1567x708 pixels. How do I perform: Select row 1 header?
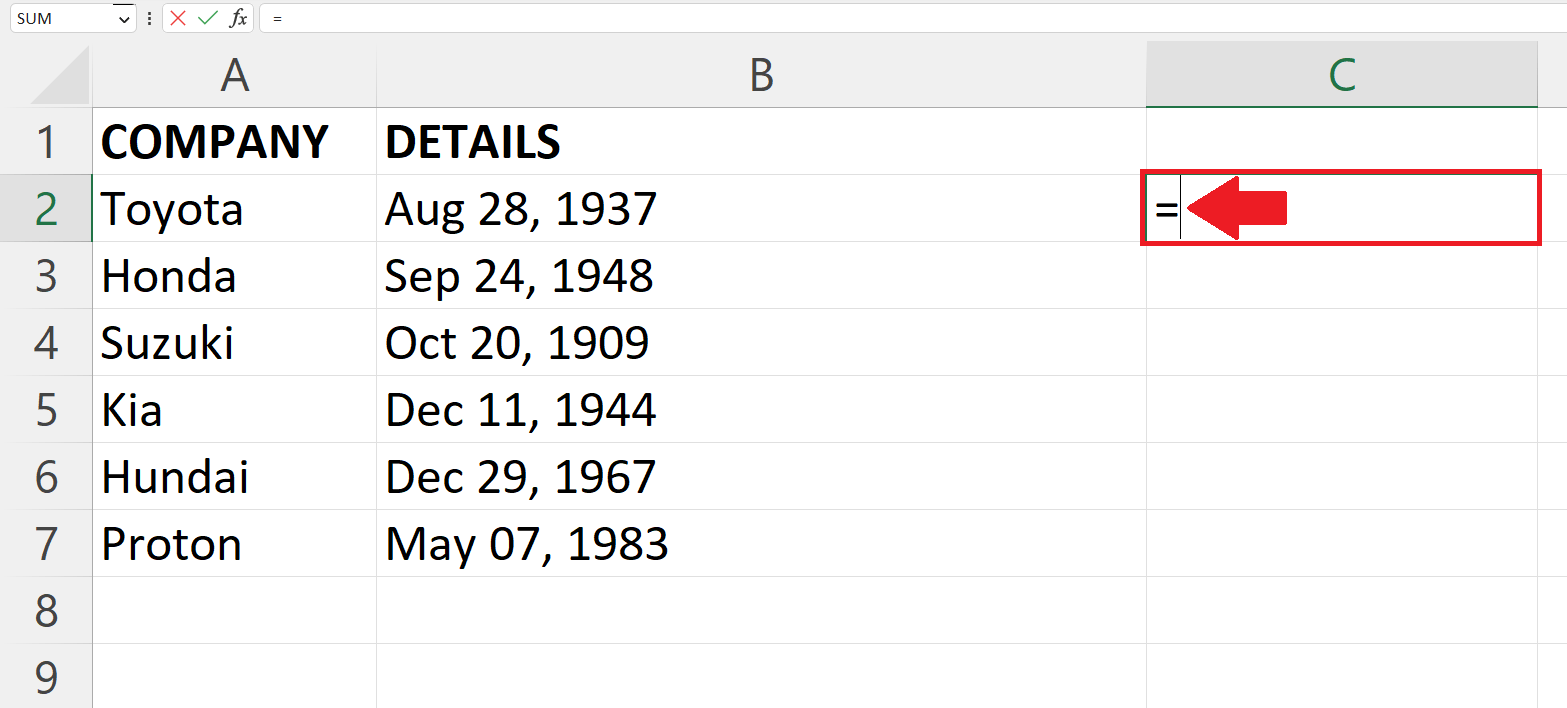[45, 141]
